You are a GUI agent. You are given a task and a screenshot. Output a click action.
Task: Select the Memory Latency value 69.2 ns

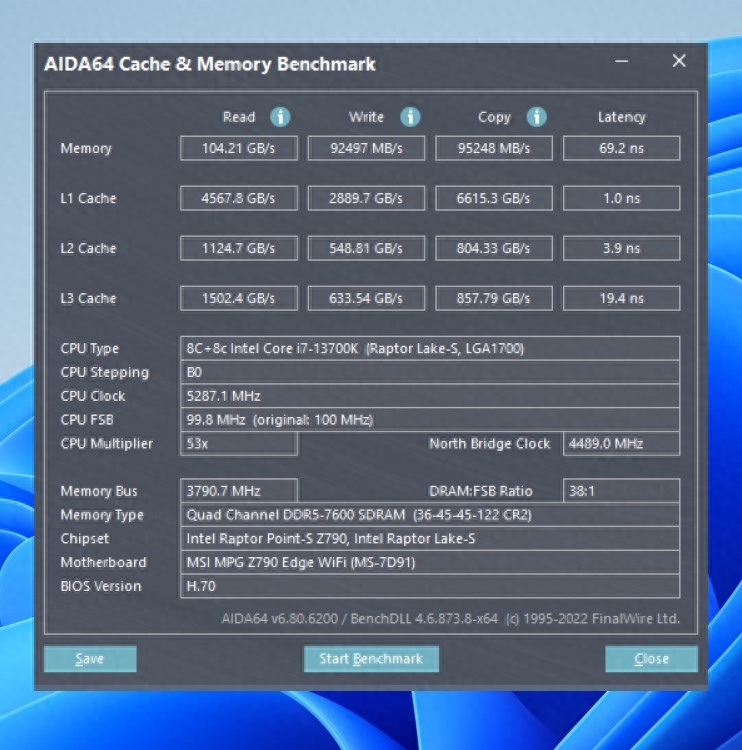pyautogui.click(x=621, y=148)
